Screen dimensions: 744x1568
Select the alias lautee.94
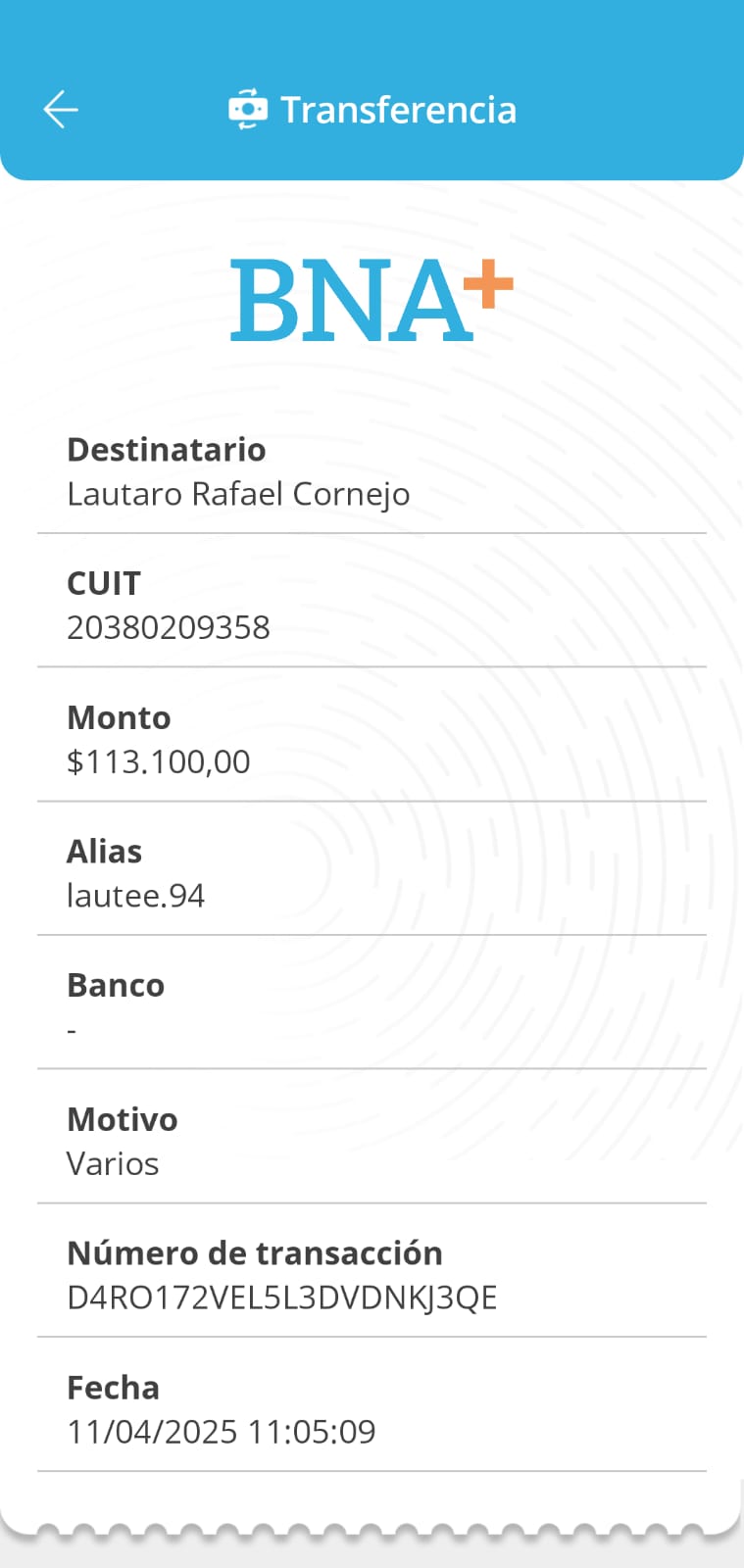tap(135, 896)
